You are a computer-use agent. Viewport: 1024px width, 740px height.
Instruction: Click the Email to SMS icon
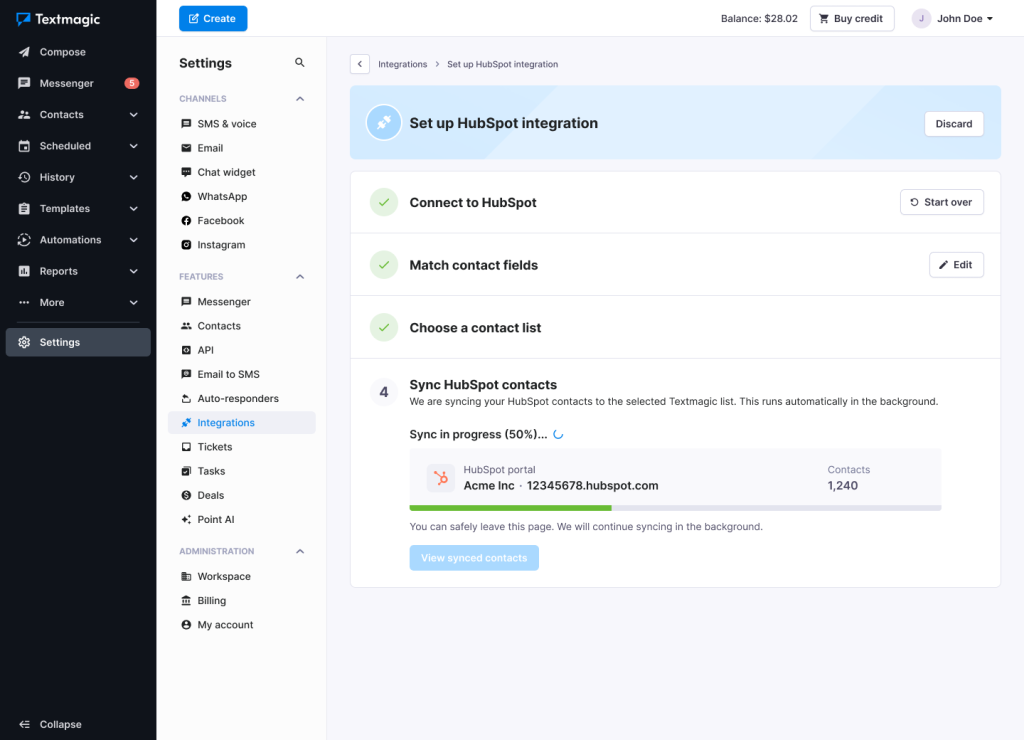(x=186, y=374)
